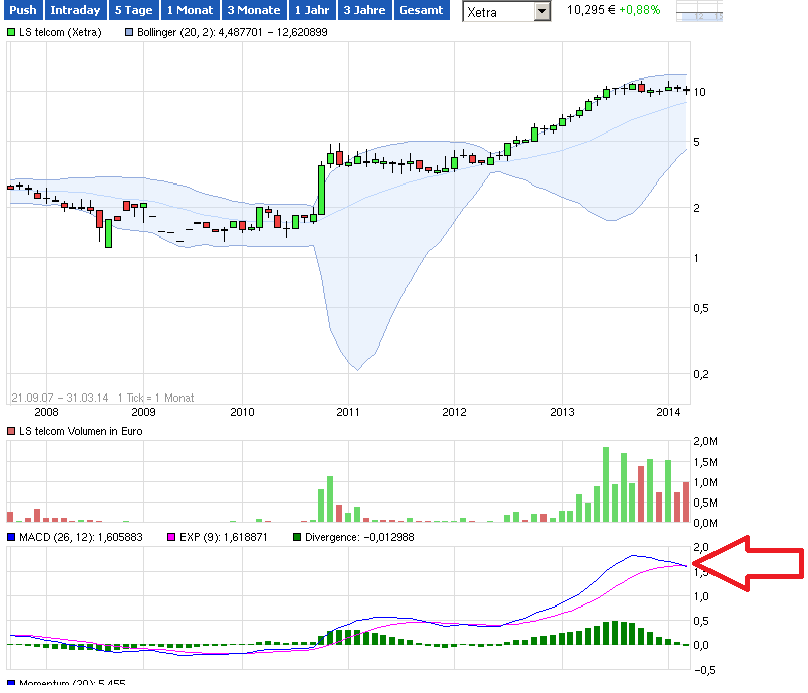
Task: Show the 5 Tage chart range
Action: click(x=133, y=11)
